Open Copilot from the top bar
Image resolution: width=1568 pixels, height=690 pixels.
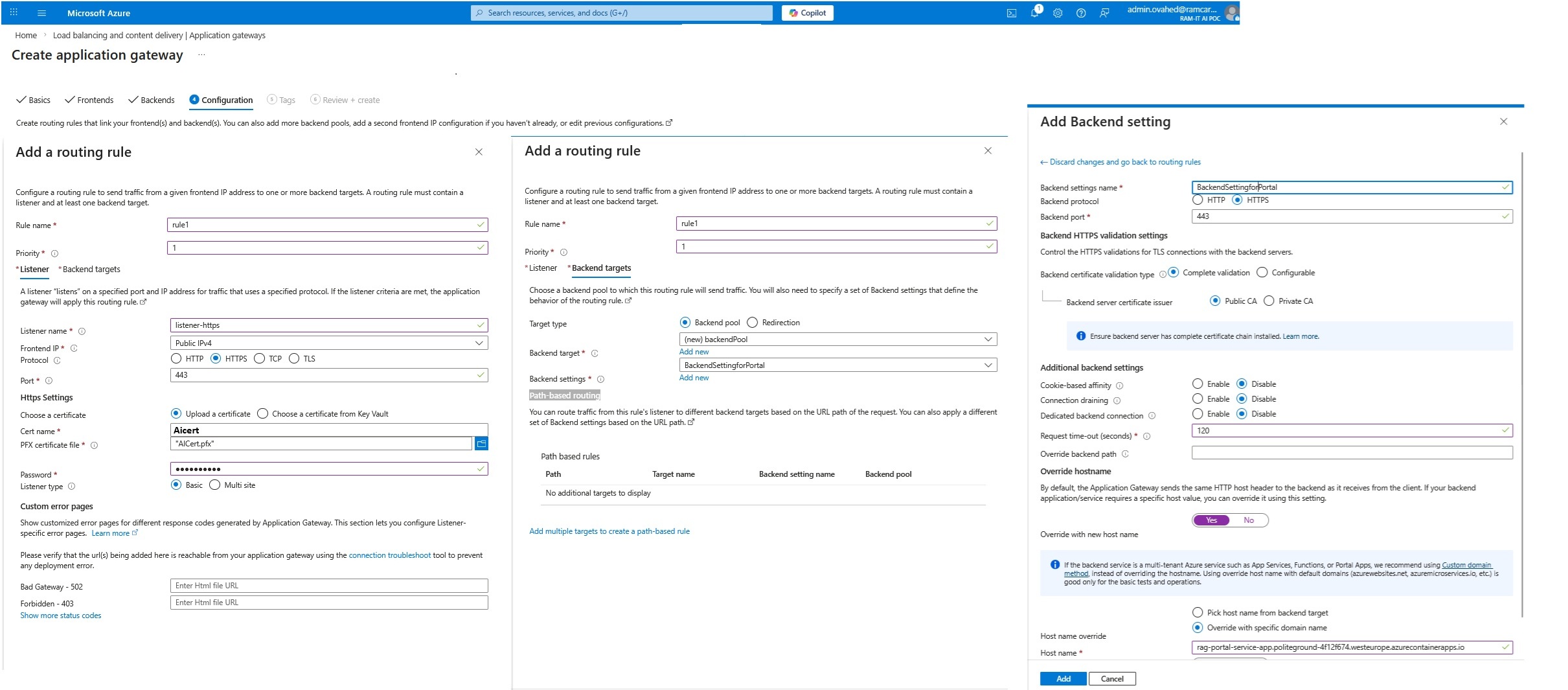807,12
